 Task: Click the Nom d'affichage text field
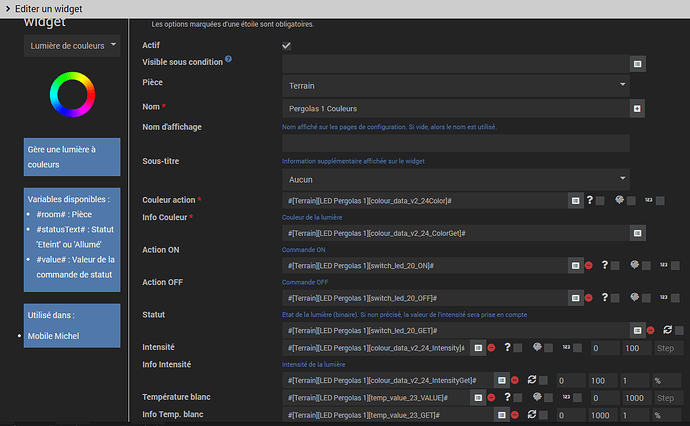[455, 143]
